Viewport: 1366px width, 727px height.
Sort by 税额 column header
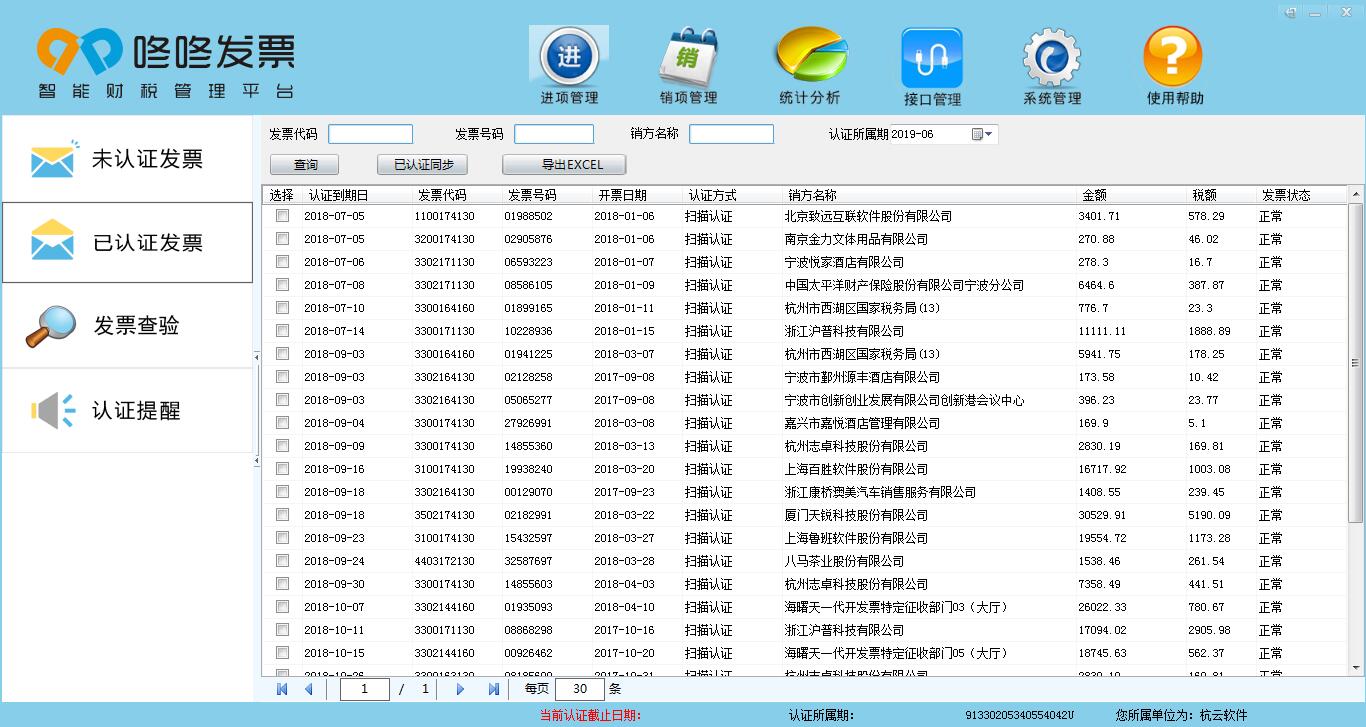[1204, 195]
